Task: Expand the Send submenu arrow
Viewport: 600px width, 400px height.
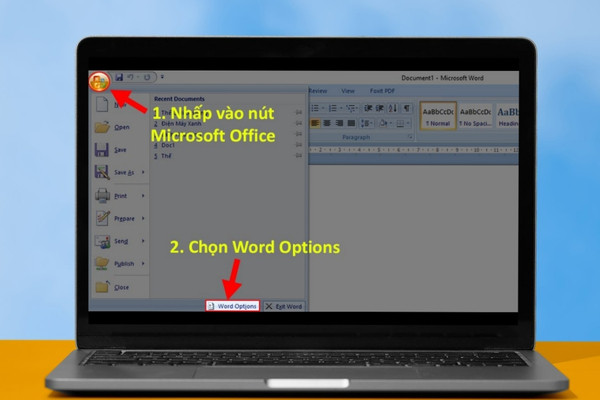Action: [x=143, y=241]
